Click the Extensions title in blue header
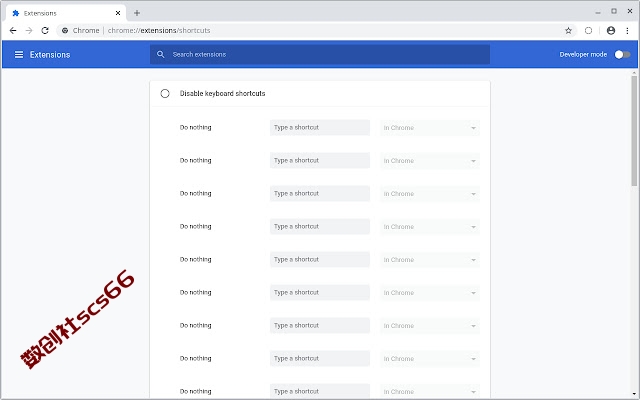The height and width of the screenshot is (400, 640). [50, 55]
